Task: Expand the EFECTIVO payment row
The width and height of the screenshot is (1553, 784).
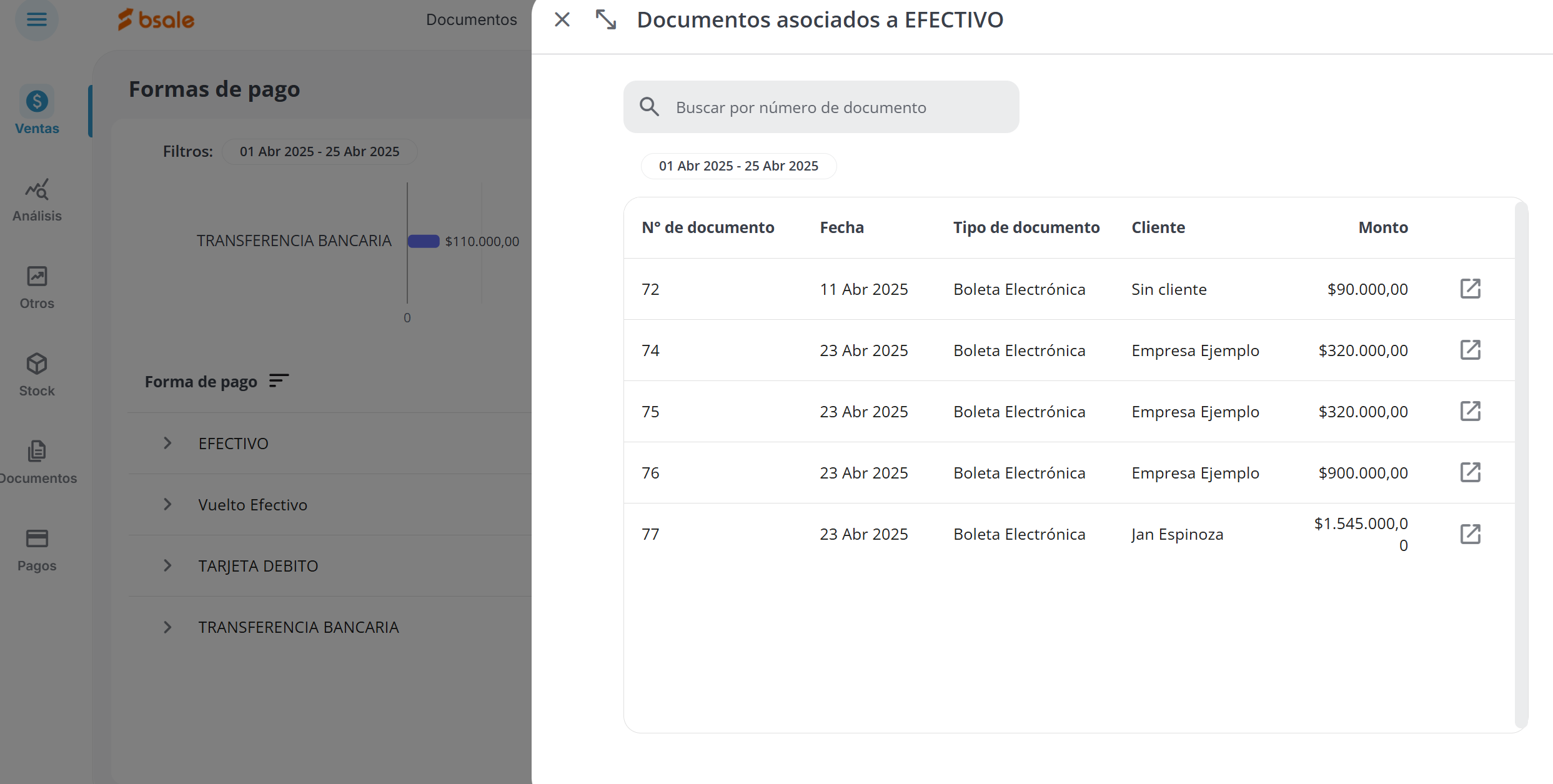Action: point(167,444)
